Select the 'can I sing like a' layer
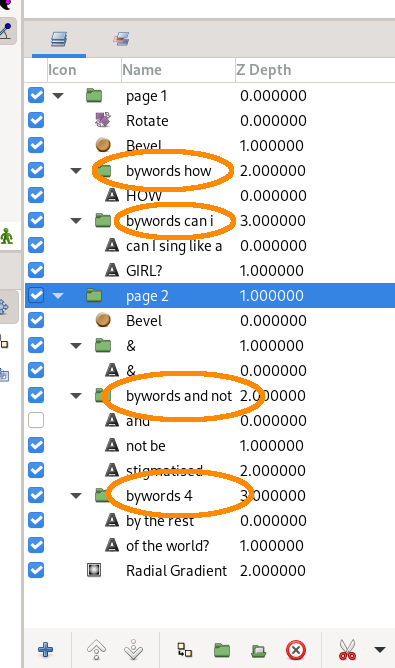The image size is (395, 668). click(174, 246)
